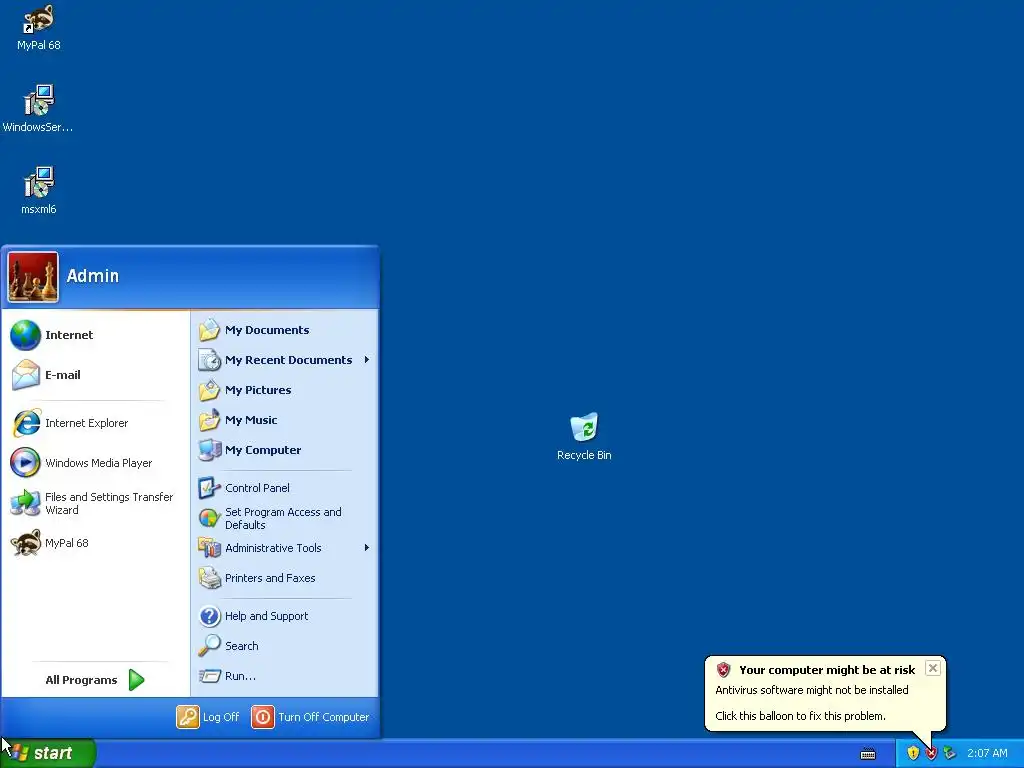Click the E-mail envelope icon
The height and width of the screenshot is (768, 1024).
(25, 375)
